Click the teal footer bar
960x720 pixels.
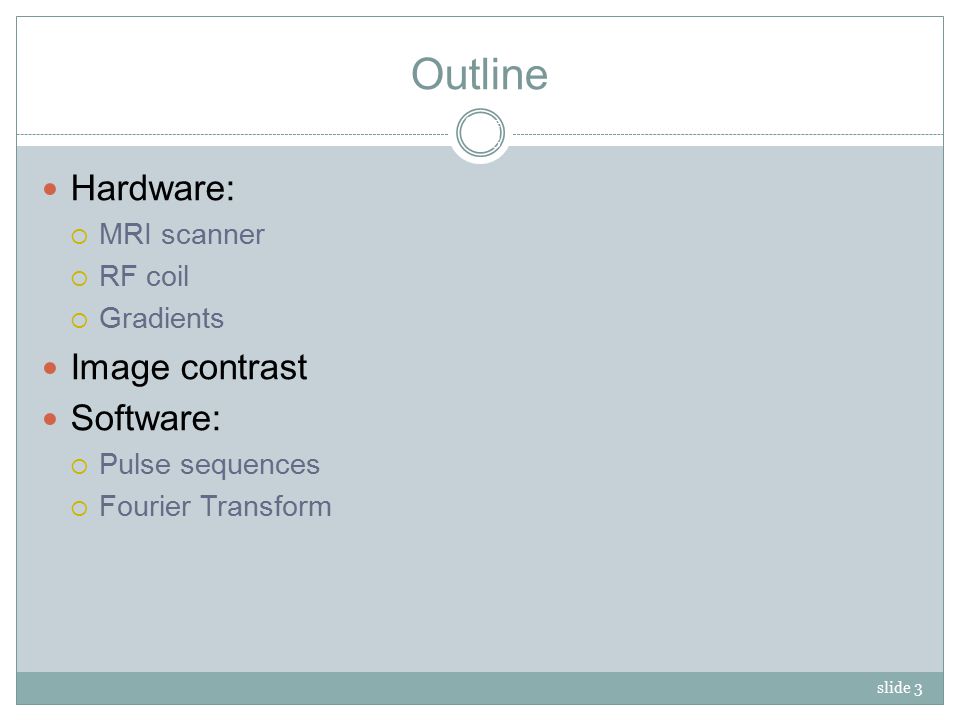(480, 688)
